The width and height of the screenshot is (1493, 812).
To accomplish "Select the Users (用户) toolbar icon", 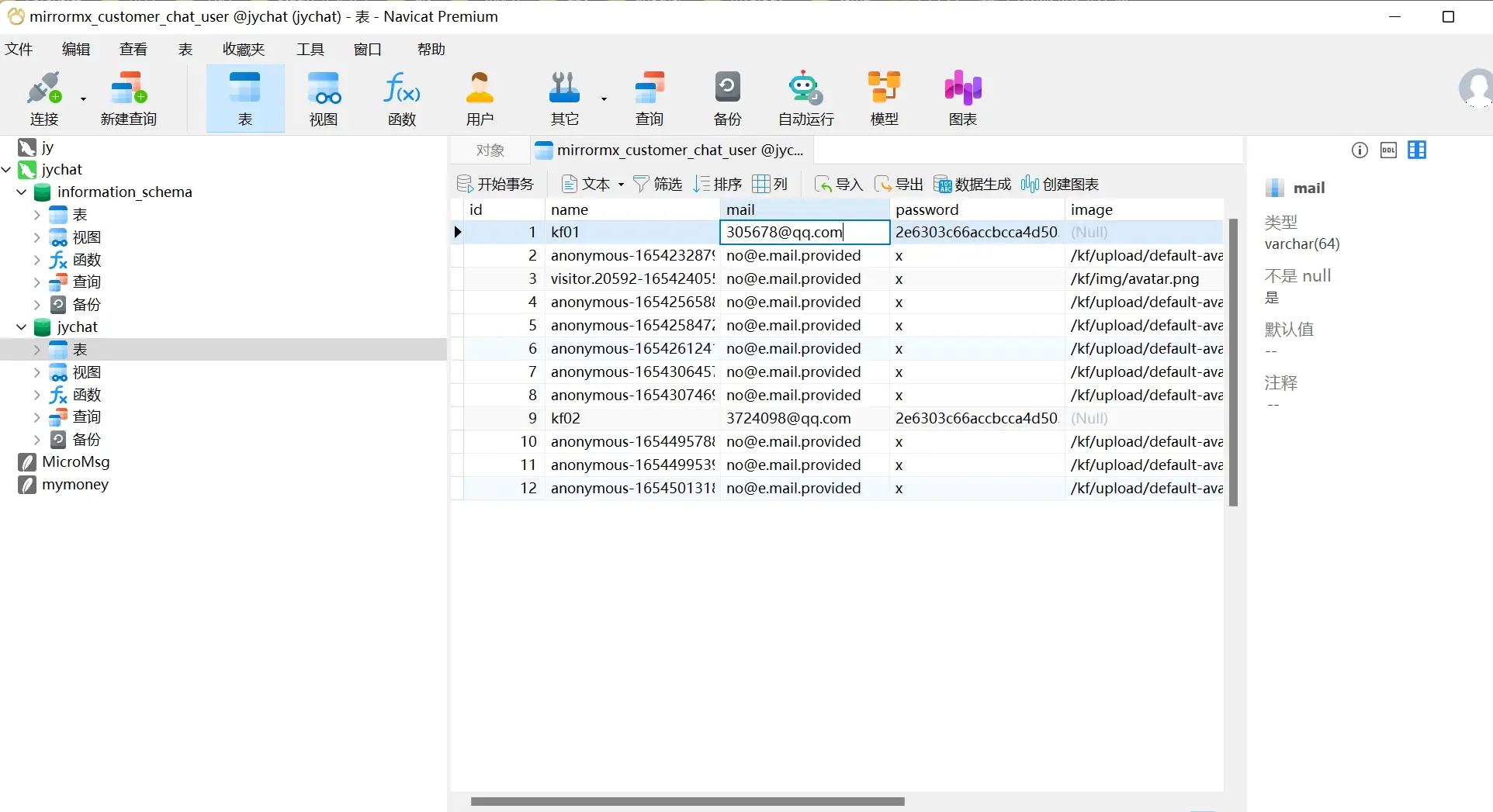I will point(480,98).
